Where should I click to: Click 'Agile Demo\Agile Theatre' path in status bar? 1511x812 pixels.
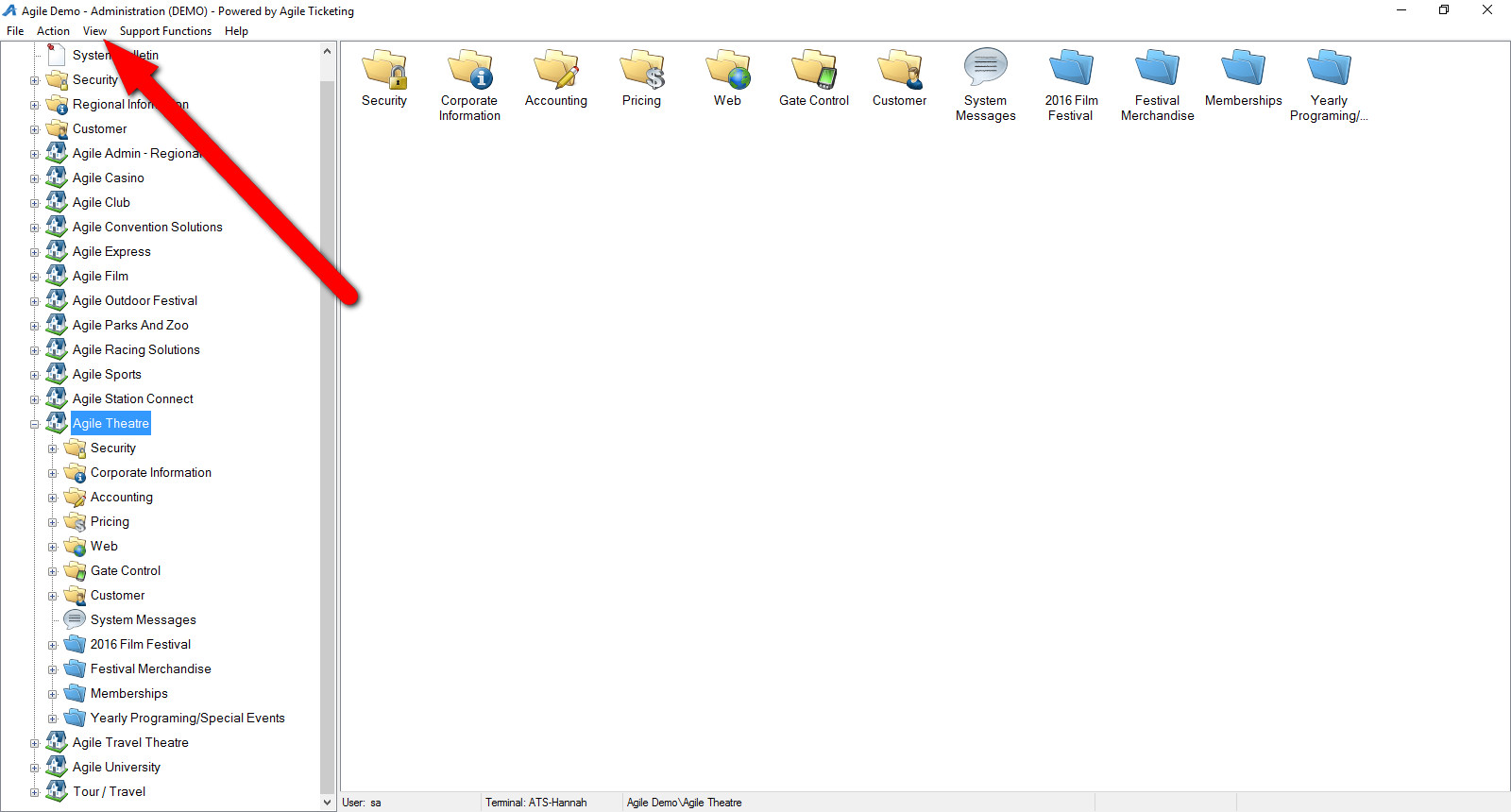[685, 803]
